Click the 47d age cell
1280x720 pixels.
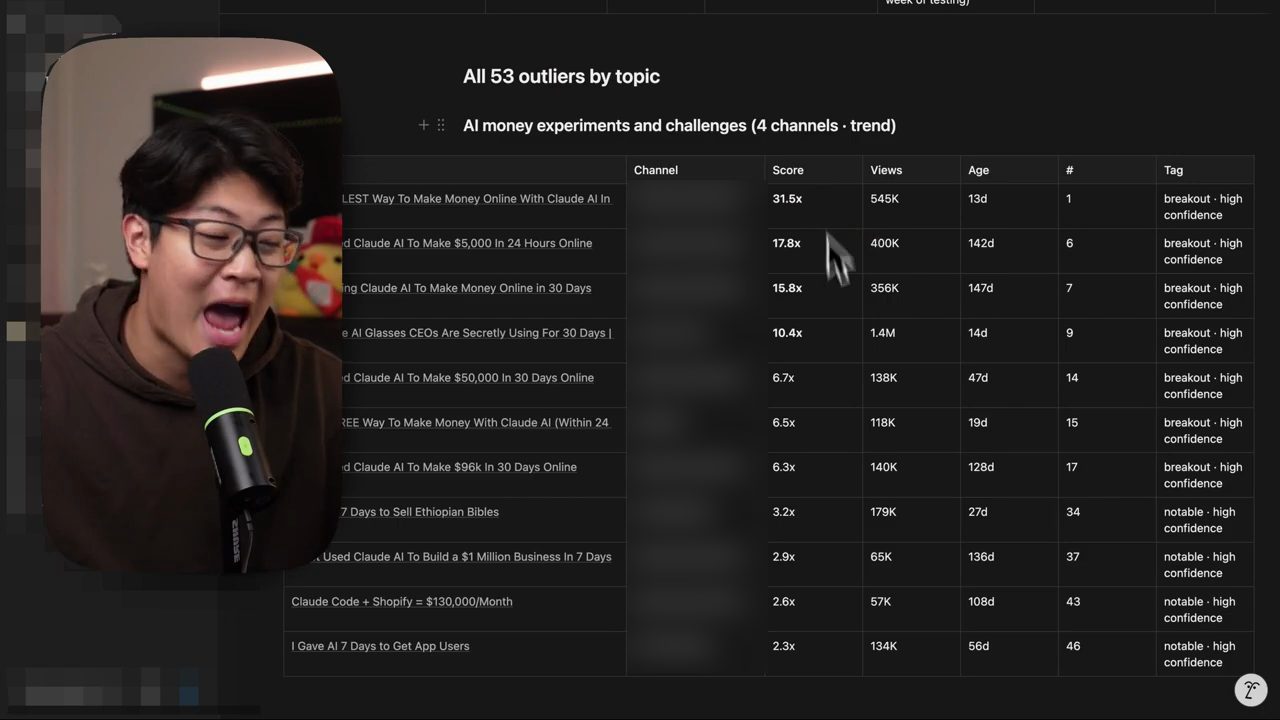click(1009, 386)
